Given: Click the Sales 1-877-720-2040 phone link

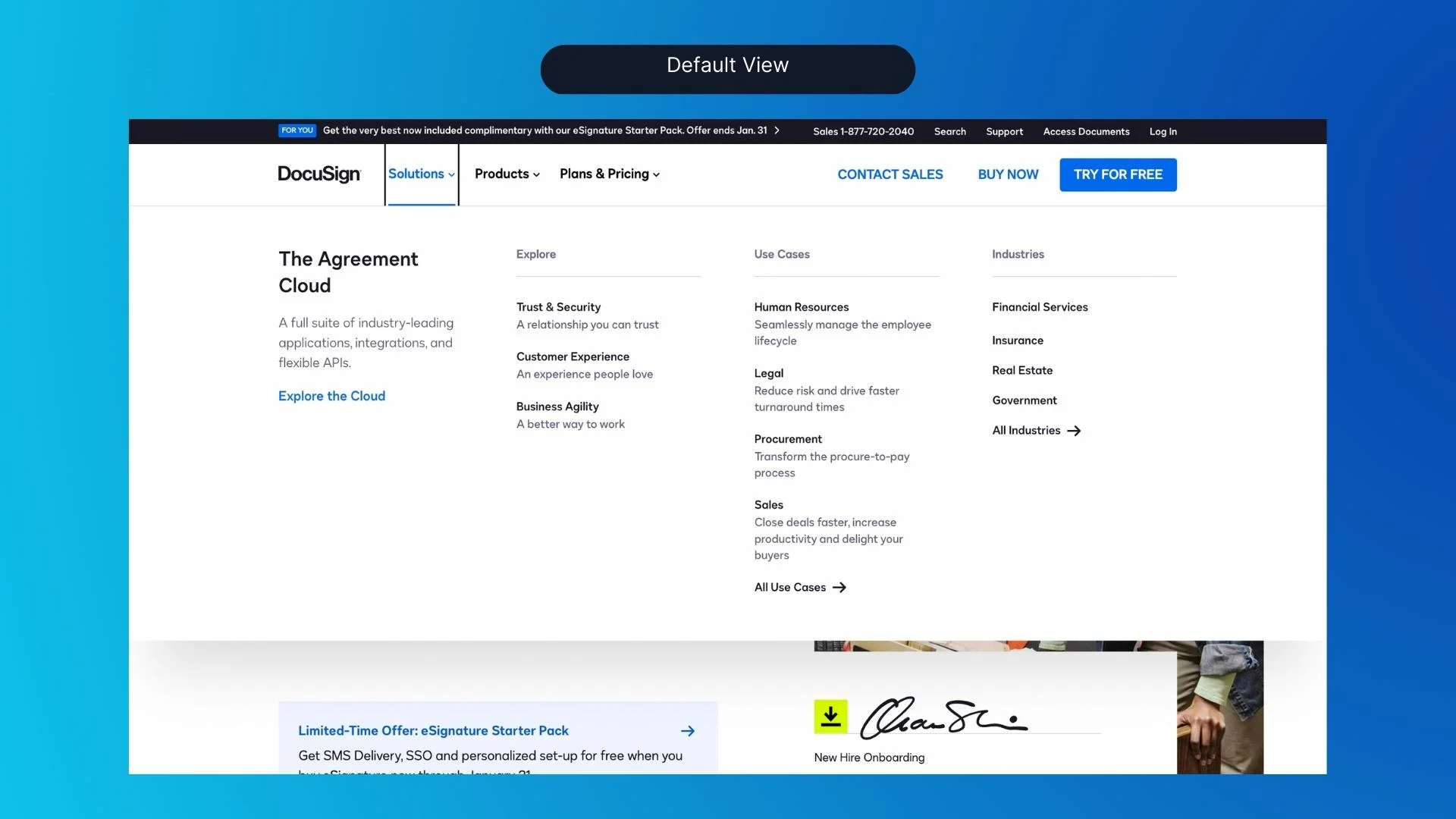Looking at the screenshot, I should tap(864, 131).
